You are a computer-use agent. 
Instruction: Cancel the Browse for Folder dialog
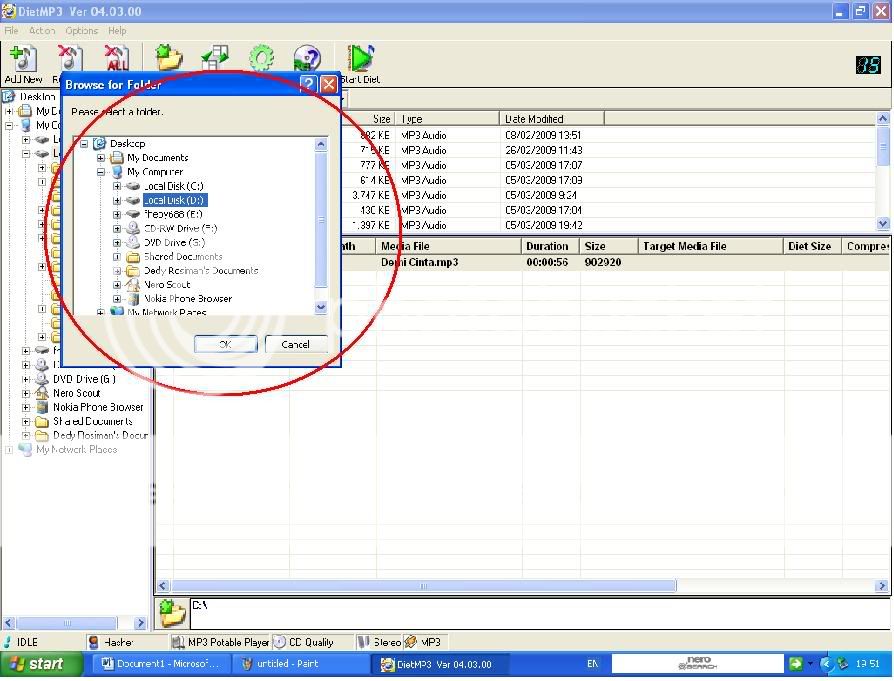pyautogui.click(x=295, y=344)
